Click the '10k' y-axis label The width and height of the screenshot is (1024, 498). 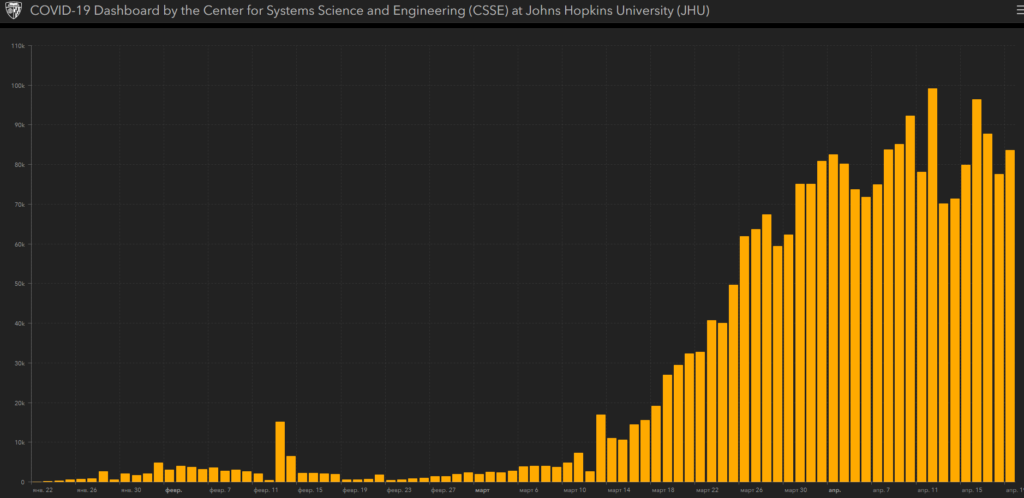[x=20, y=443]
